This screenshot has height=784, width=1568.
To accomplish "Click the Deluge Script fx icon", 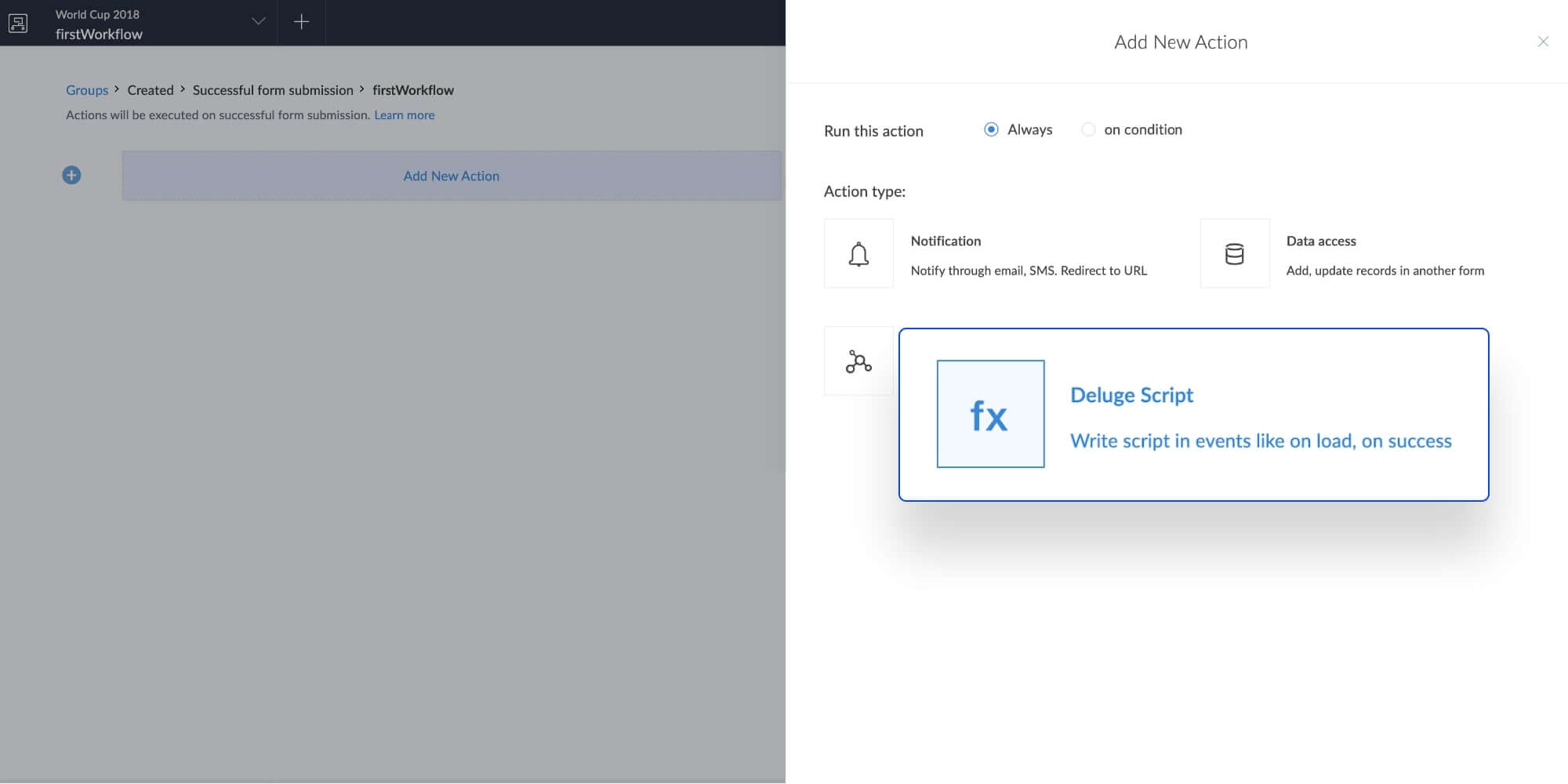I will pos(990,414).
